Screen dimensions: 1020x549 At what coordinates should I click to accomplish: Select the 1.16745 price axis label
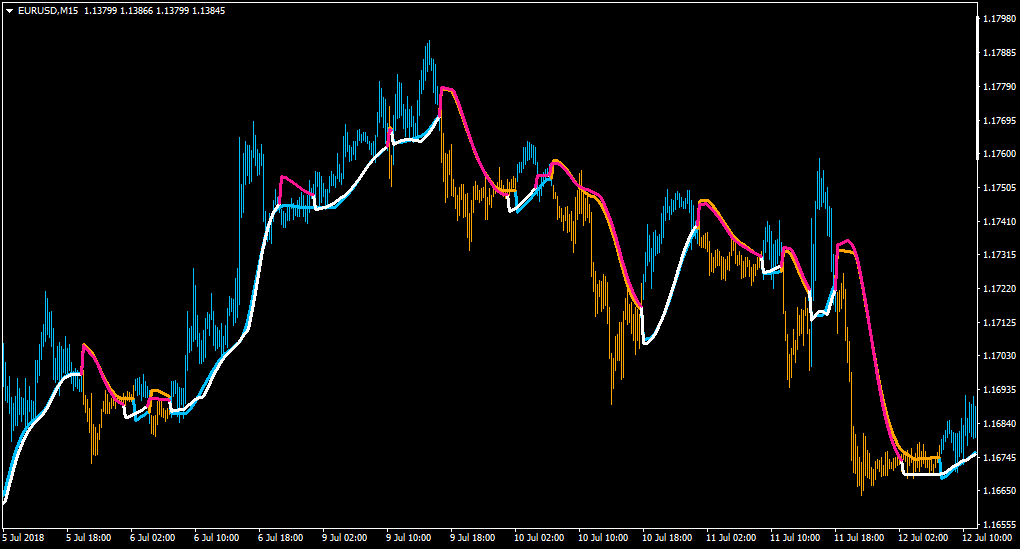(1000, 457)
